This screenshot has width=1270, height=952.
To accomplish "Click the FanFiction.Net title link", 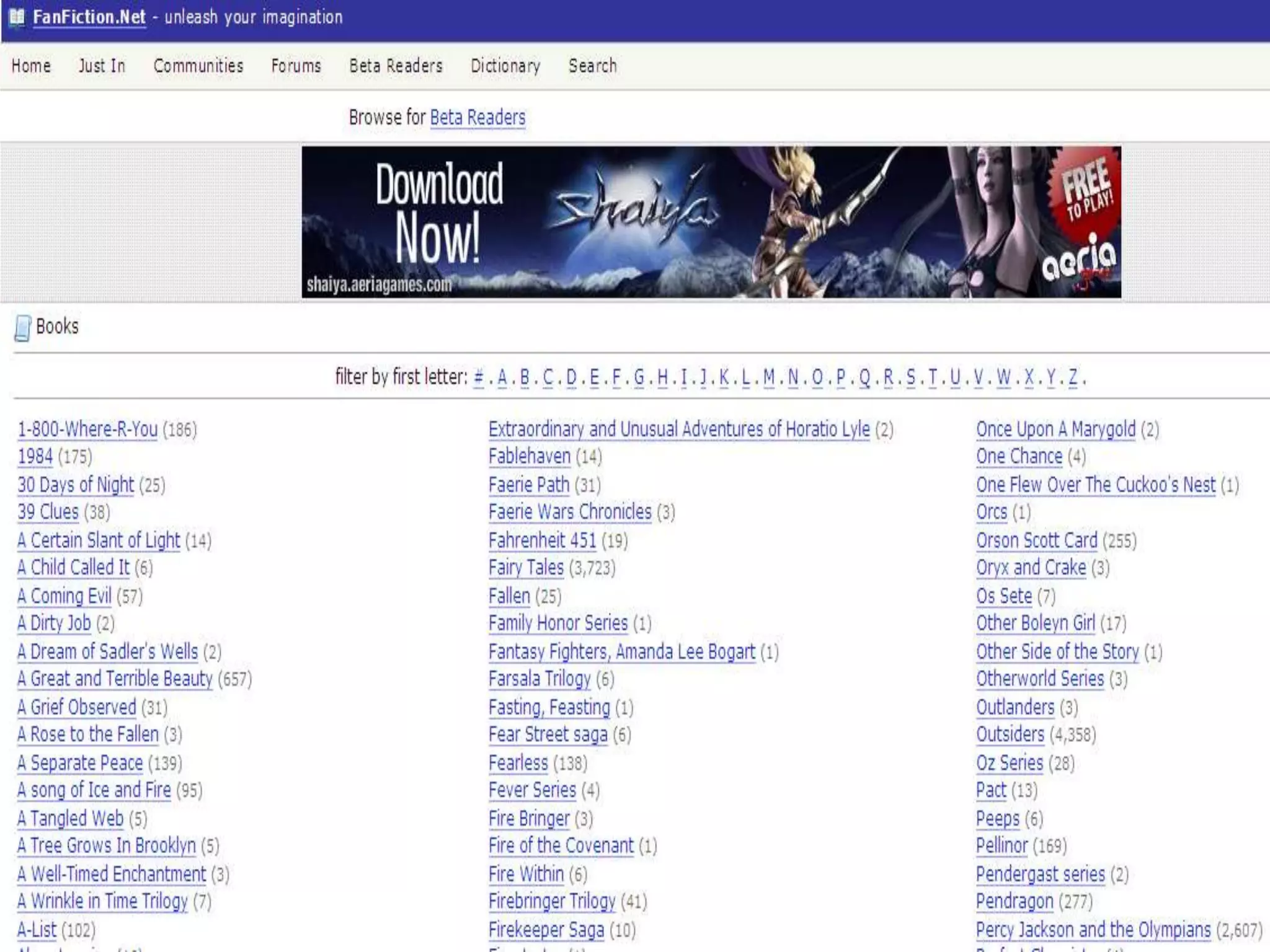I will [x=89, y=17].
